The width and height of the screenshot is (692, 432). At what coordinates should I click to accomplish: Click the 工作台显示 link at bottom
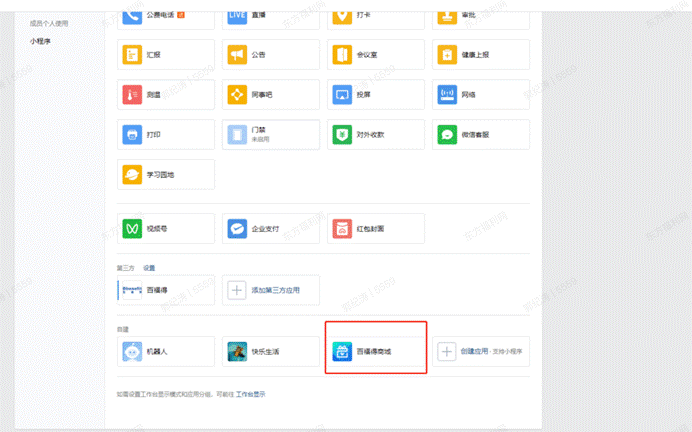[251, 394]
